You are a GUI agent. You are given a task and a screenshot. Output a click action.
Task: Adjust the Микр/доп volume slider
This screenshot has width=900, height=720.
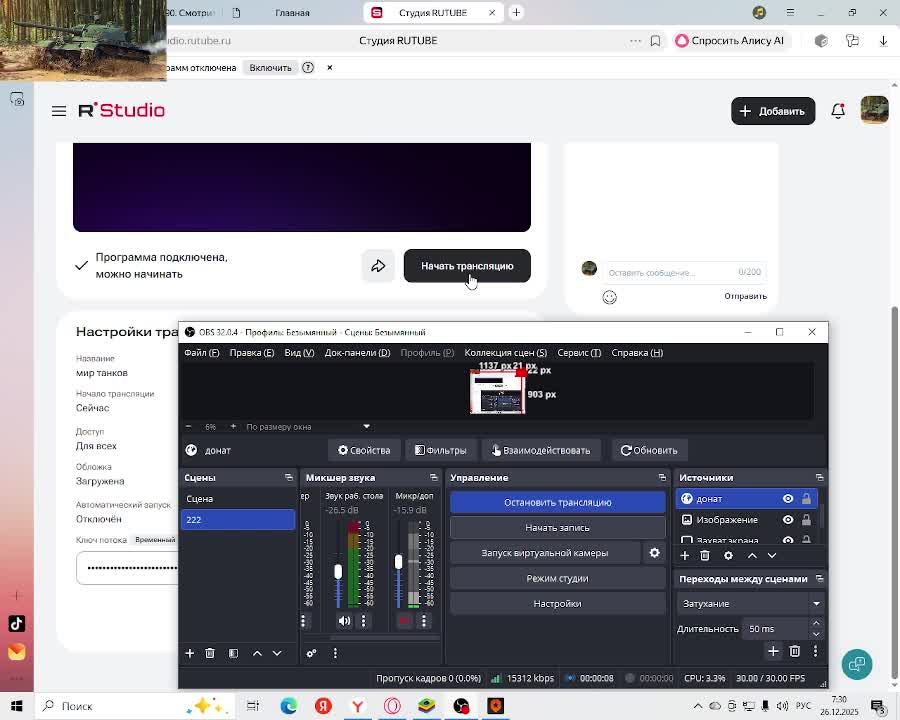pyautogui.click(x=398, y=562)
